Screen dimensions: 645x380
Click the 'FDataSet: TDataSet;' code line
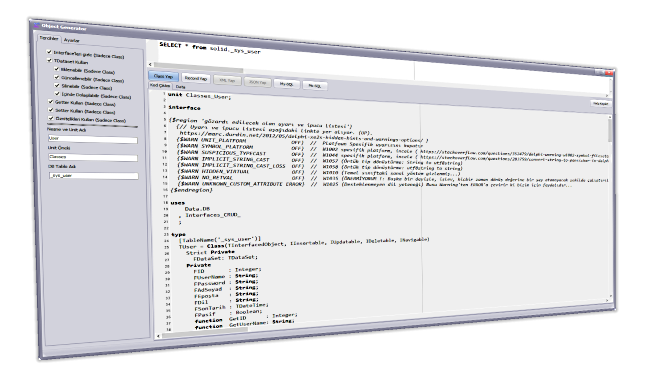coord(225,259)
